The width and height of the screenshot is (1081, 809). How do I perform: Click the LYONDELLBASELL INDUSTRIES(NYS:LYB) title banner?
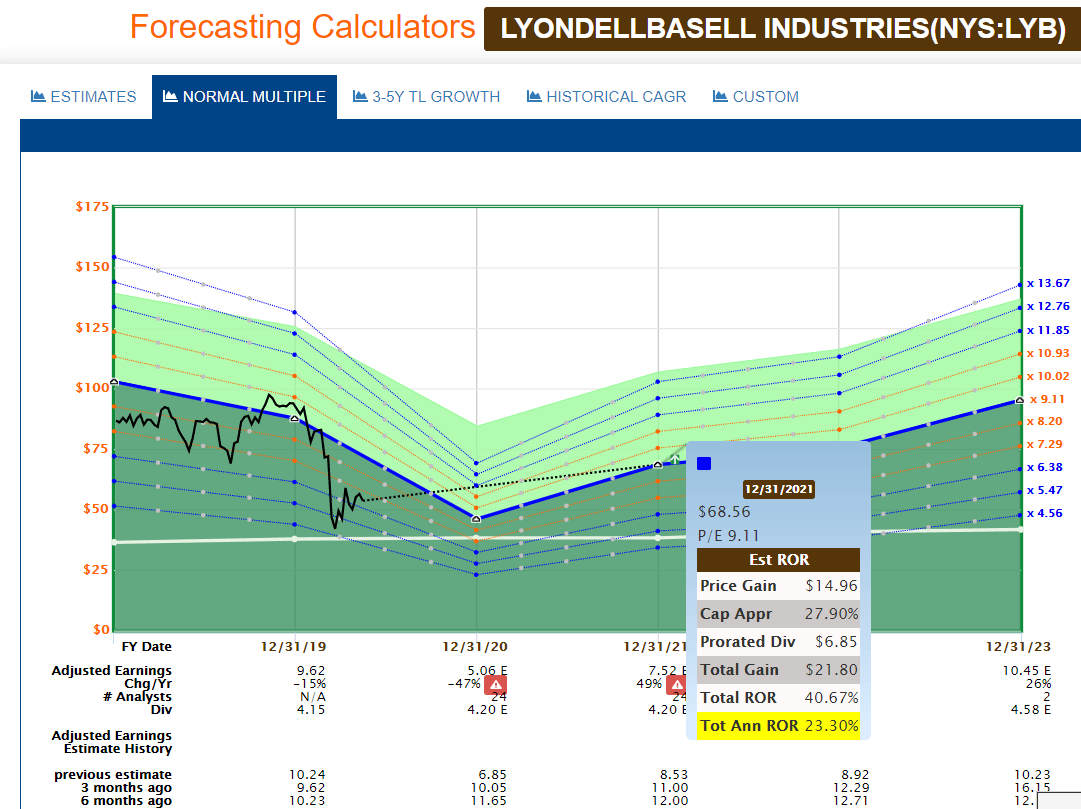pyautogui.click(x=782, y=29)
